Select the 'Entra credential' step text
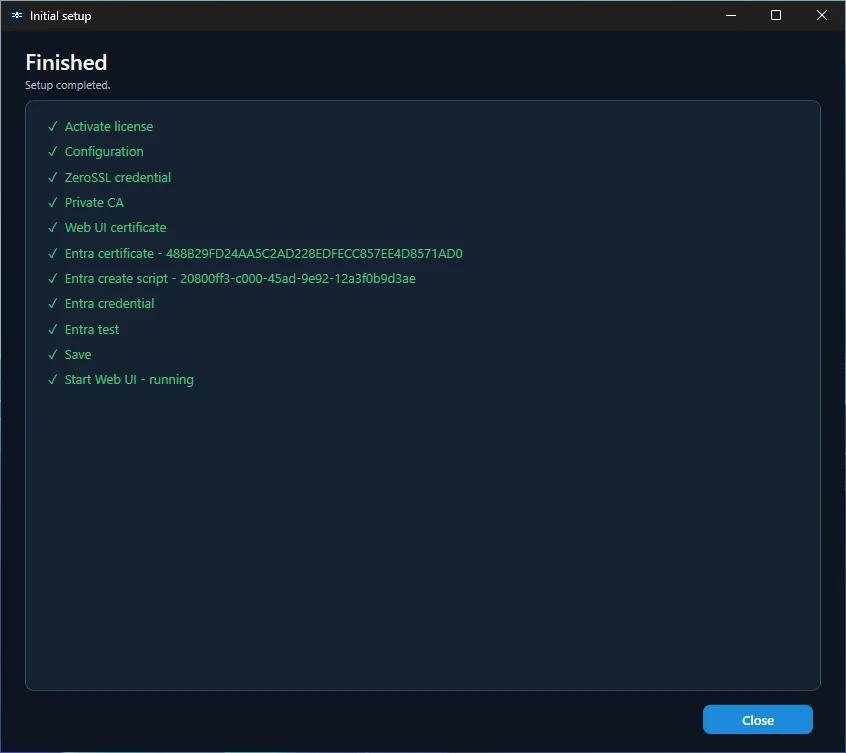The width and height of the screenshot is (846, 753). tap(110, 304)
